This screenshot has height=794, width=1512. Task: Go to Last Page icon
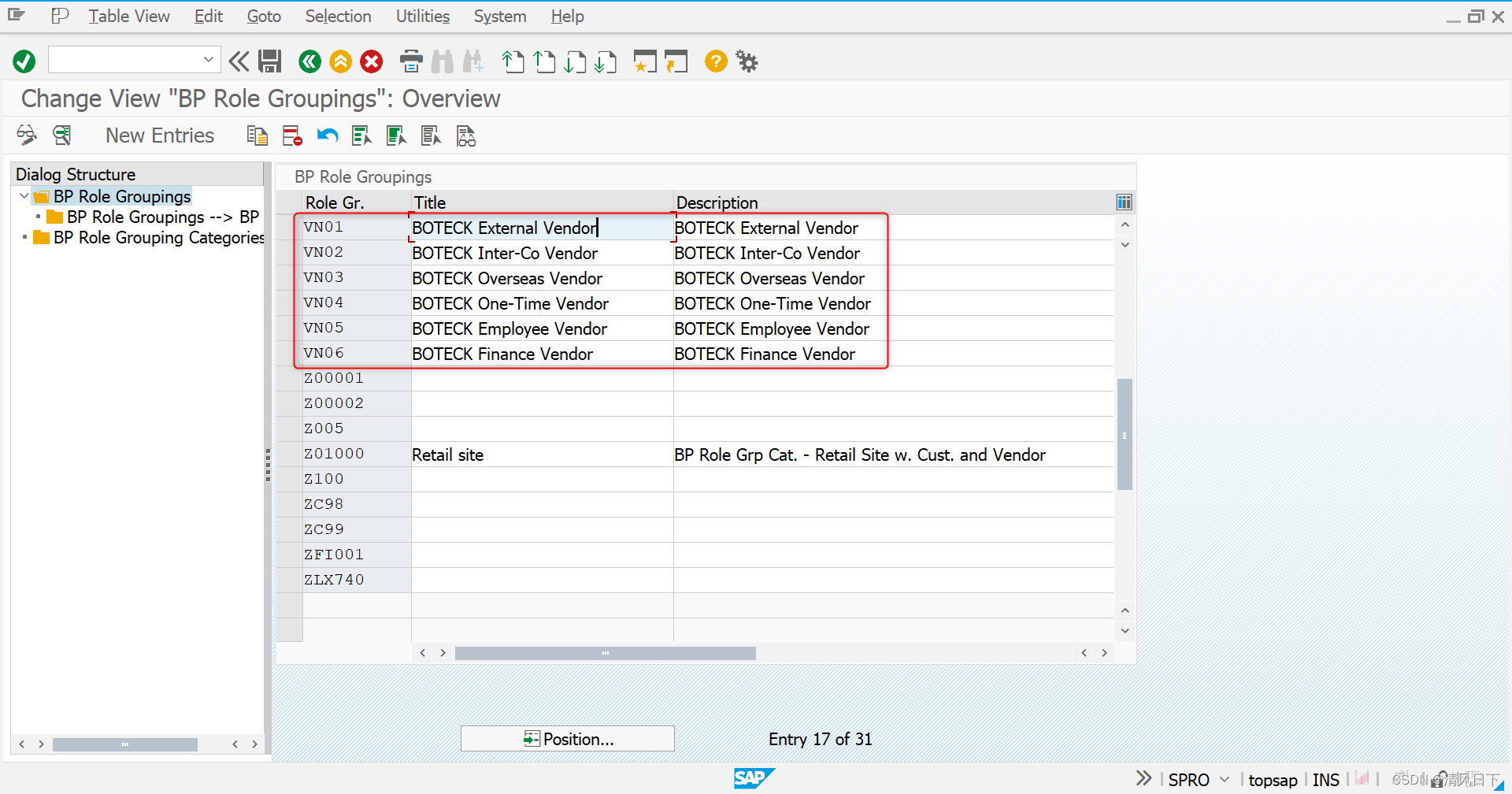tap(606, 61)
